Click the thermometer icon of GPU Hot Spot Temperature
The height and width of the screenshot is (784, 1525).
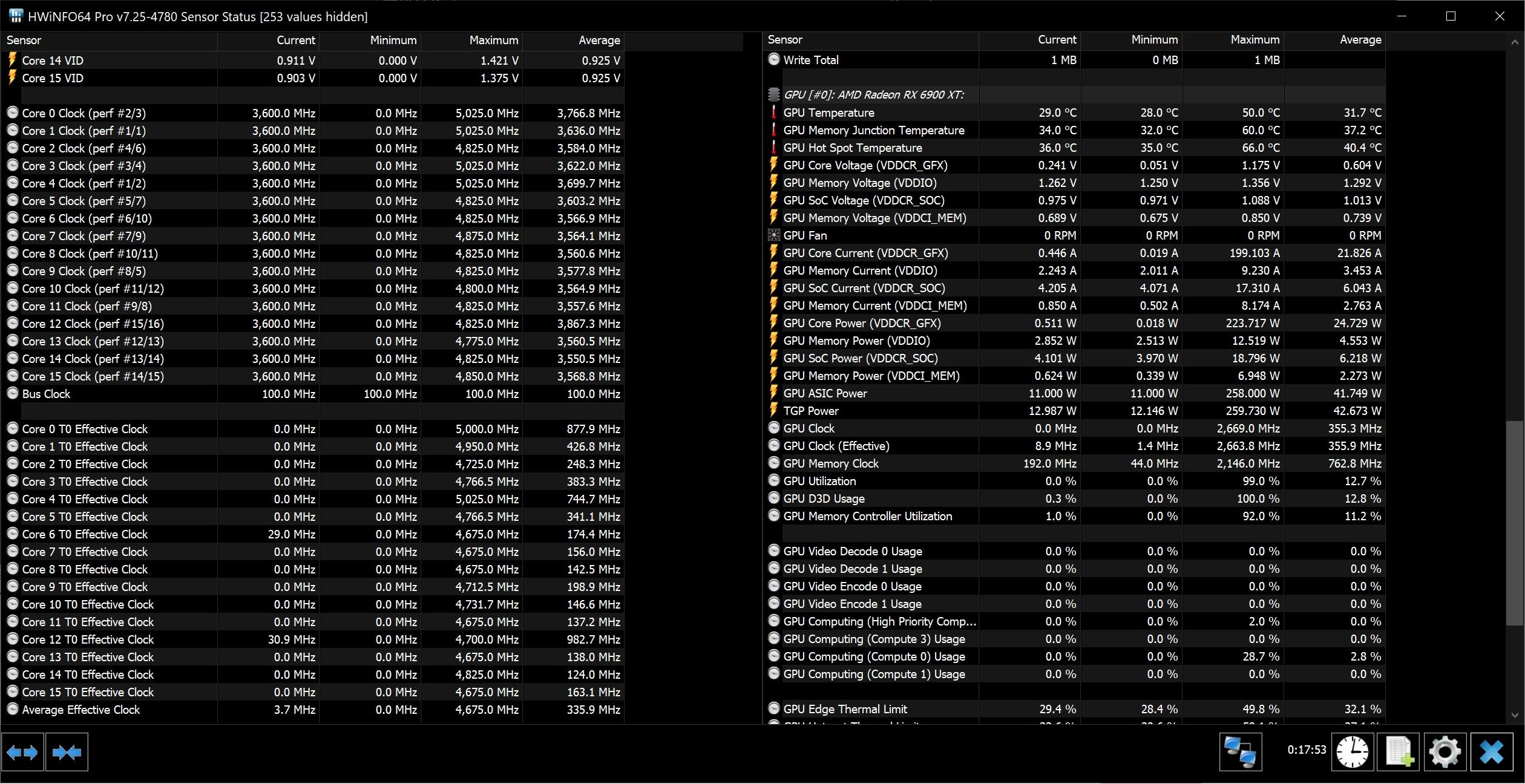(x=773, y=148)
